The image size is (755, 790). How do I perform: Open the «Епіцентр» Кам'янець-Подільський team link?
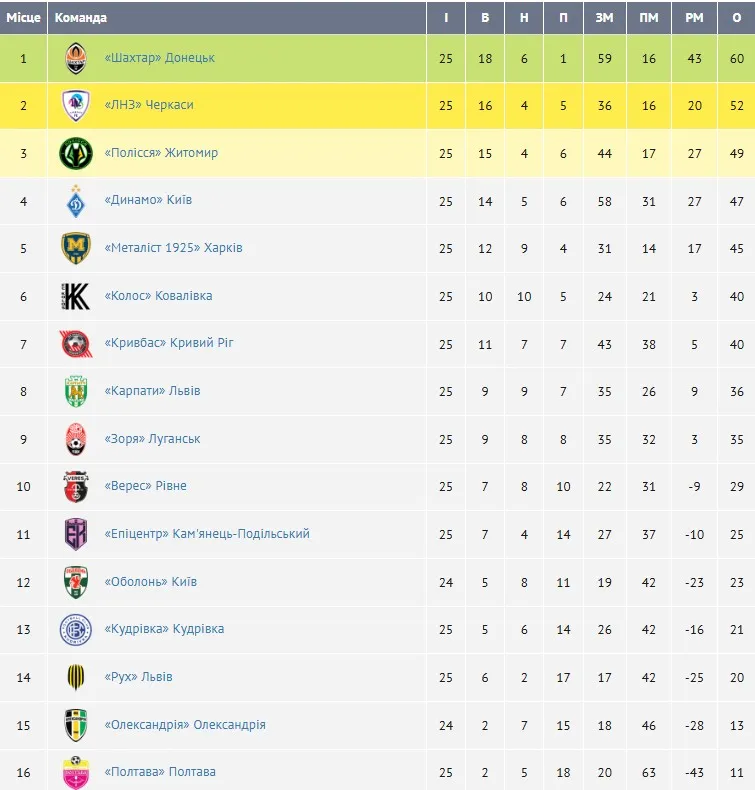[207, 534]
